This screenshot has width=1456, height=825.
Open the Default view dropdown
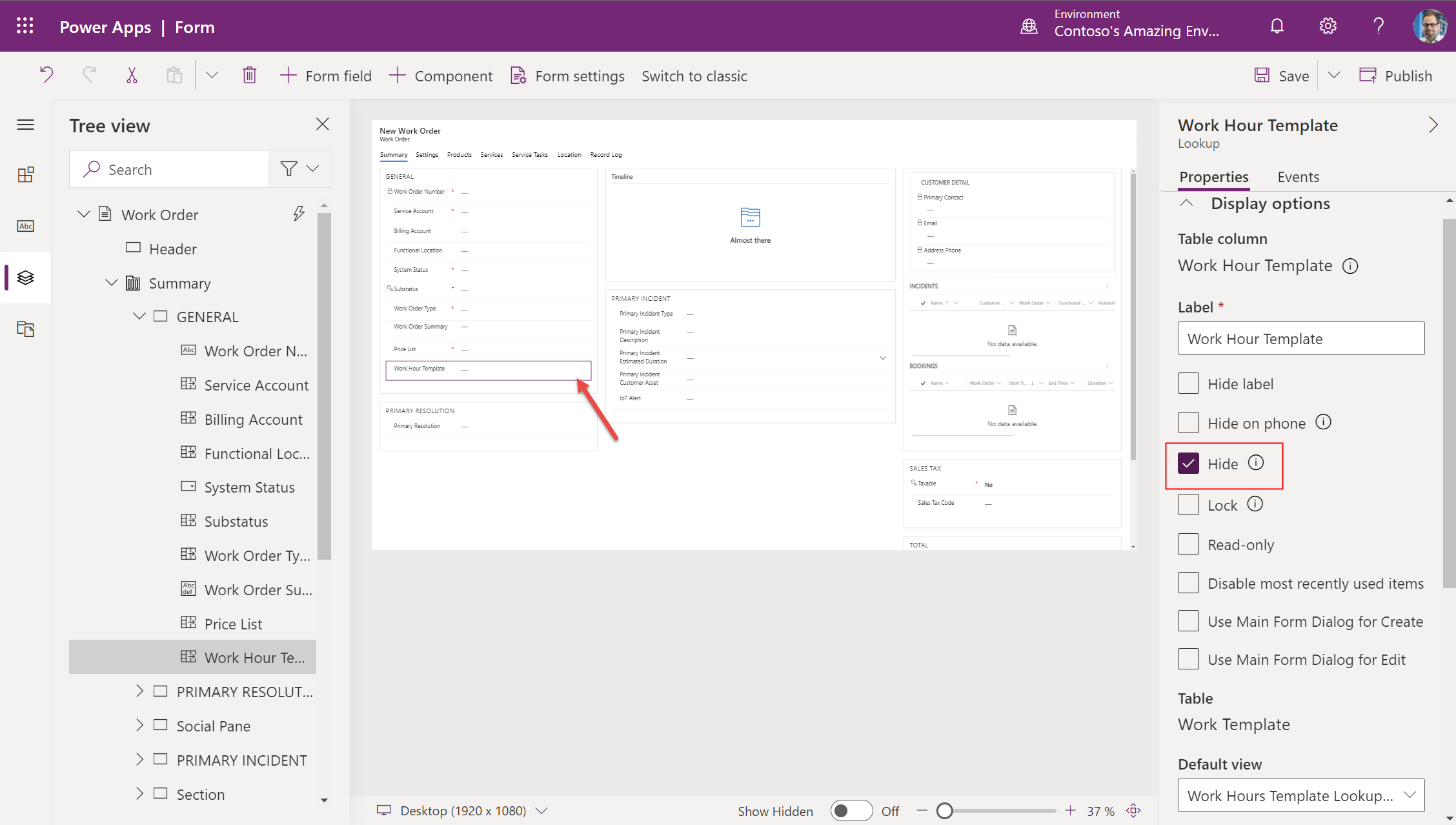[1301, 795]
